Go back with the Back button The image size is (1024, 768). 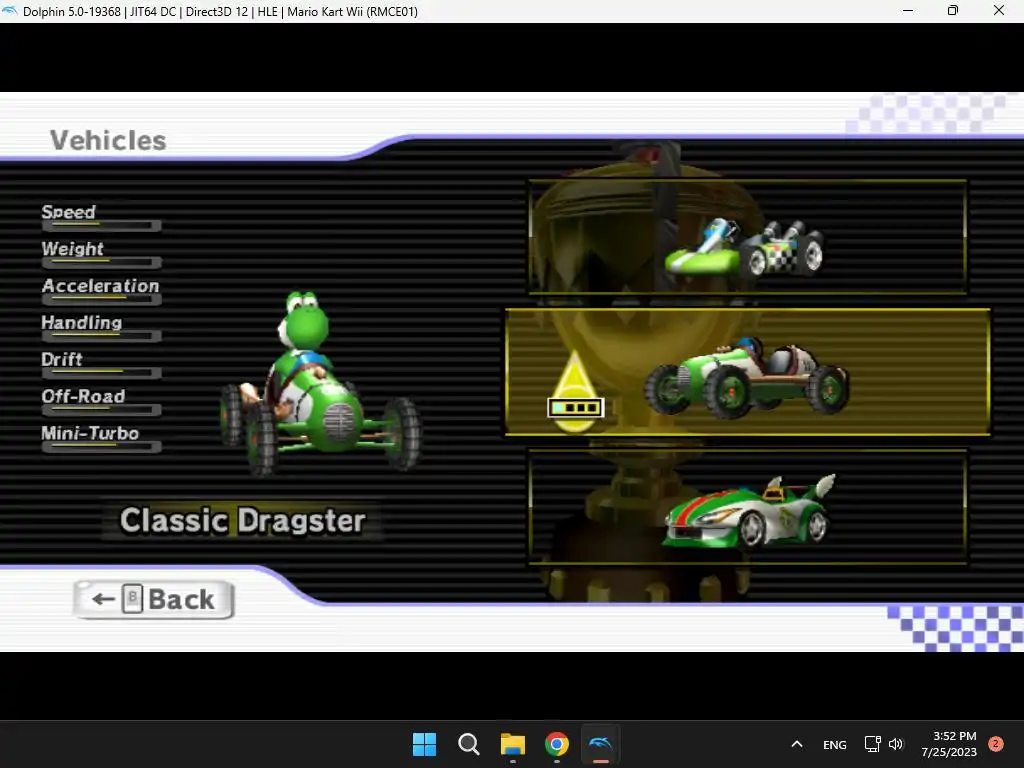tap(153, 599)
